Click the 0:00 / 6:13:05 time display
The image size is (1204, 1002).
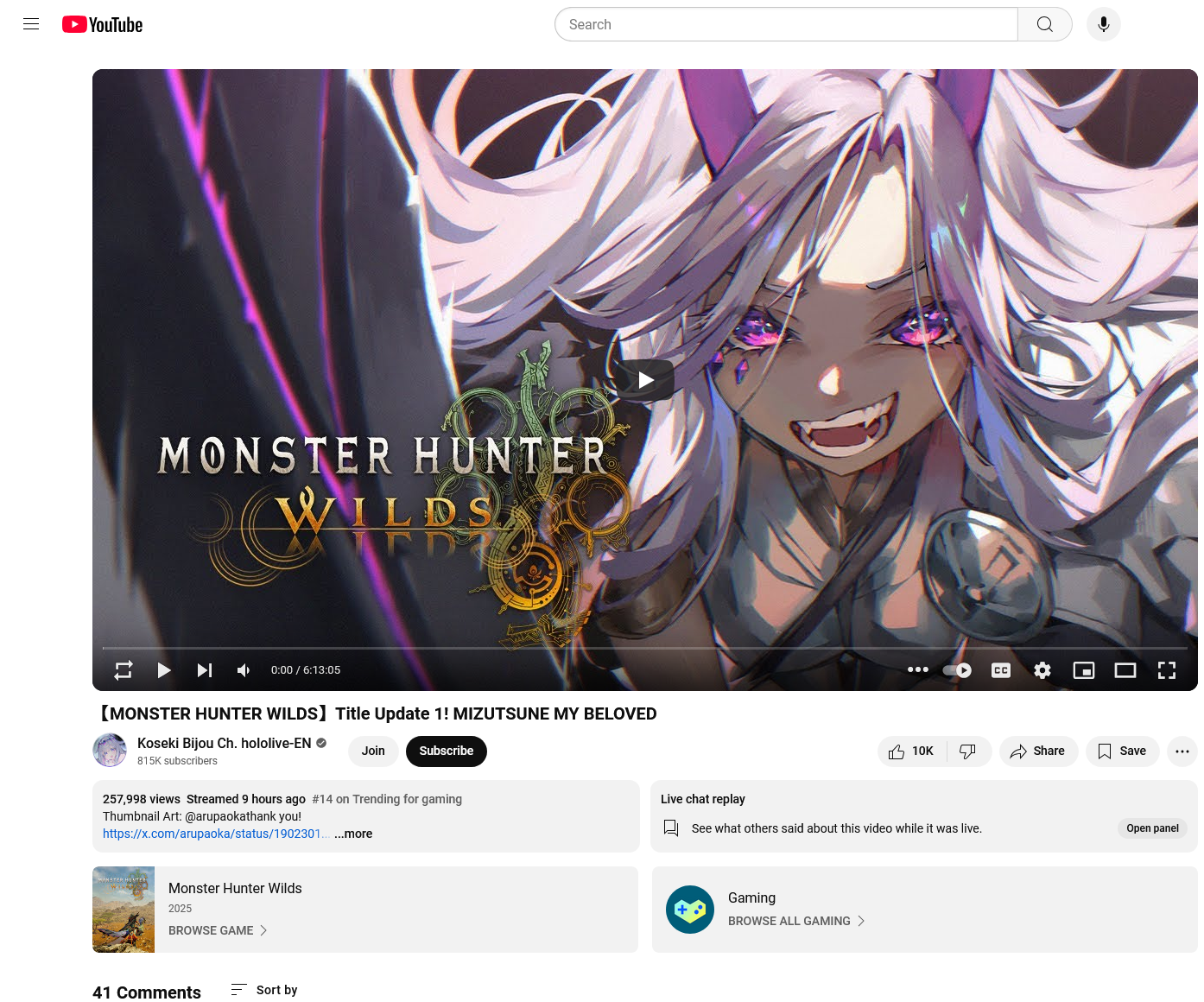point(306,670)
